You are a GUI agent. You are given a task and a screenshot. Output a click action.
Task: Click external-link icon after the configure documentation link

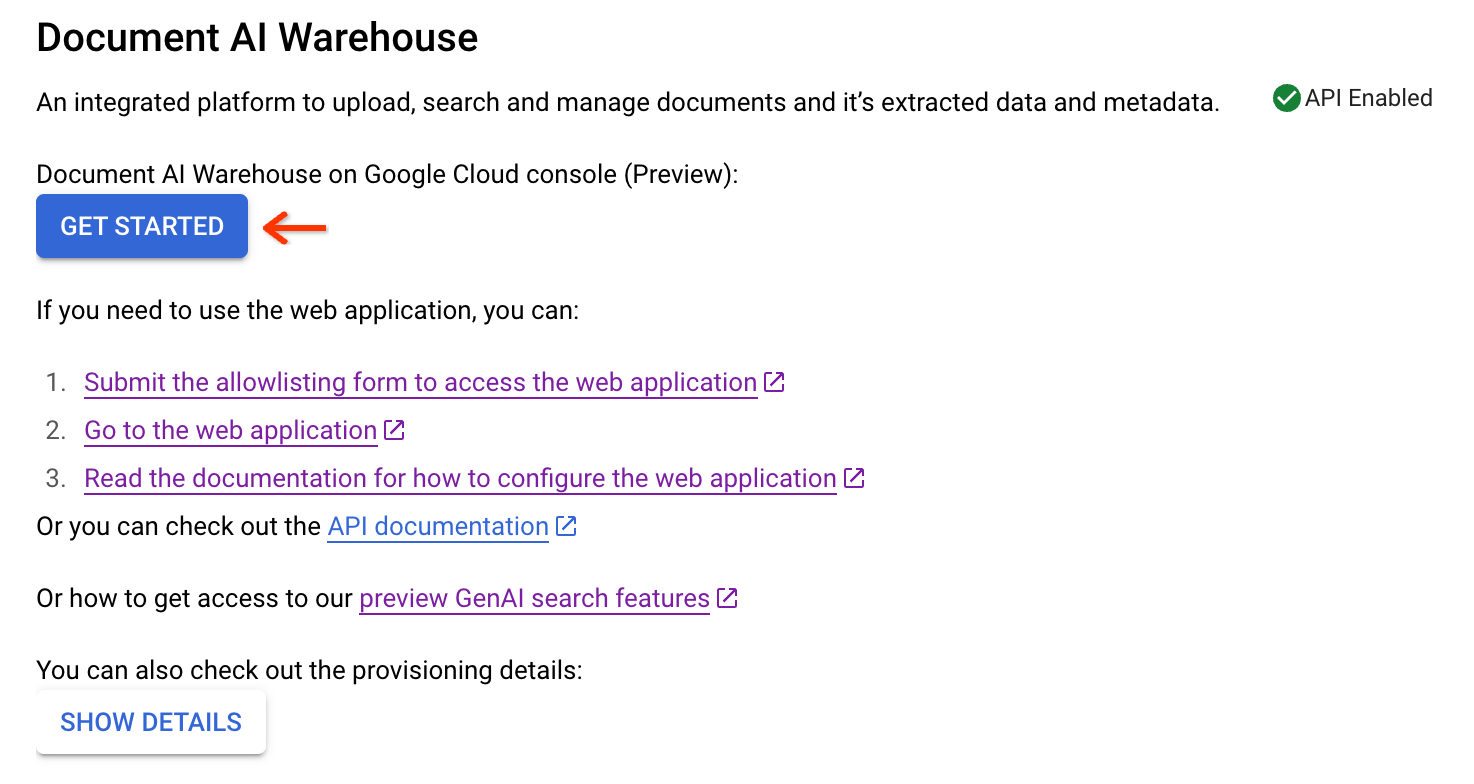(x=853, y=478)
